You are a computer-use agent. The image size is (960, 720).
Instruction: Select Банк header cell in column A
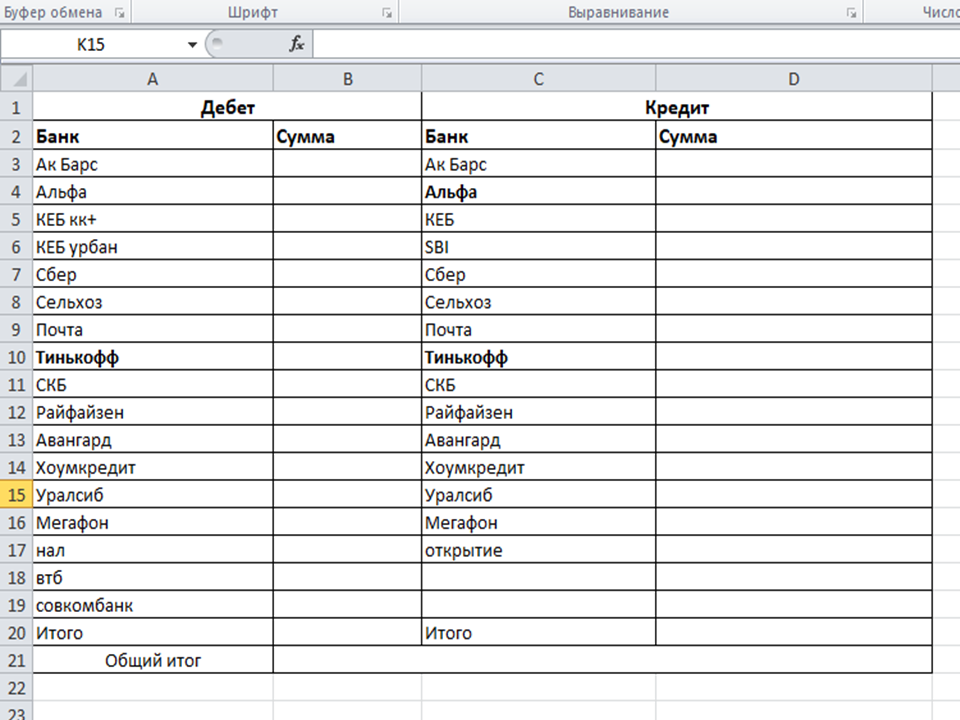(152, 135)
